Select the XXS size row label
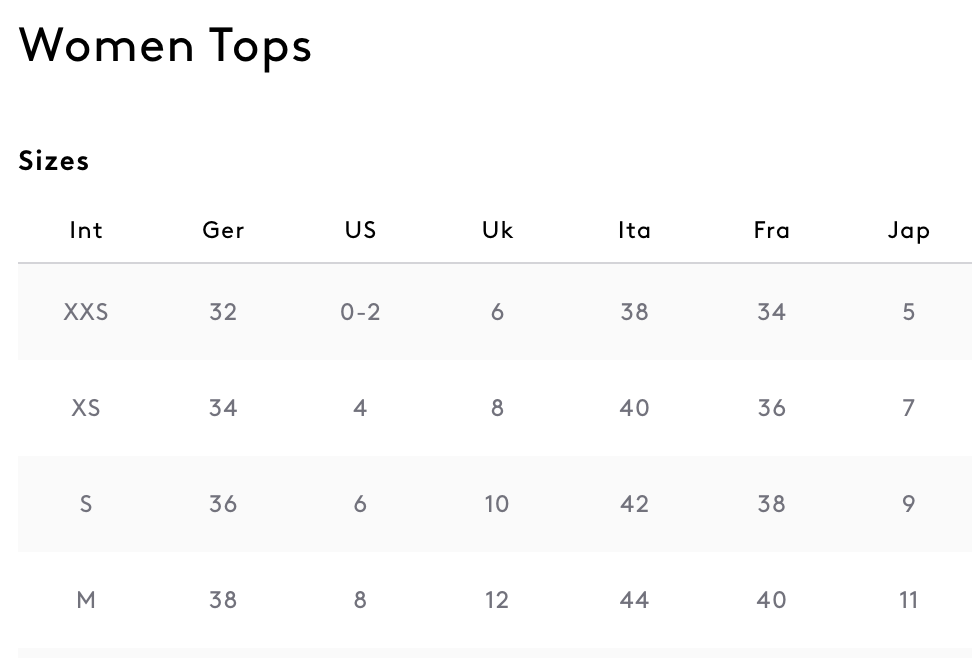This screenshot has height=658, width=972. tap(86, 312)
